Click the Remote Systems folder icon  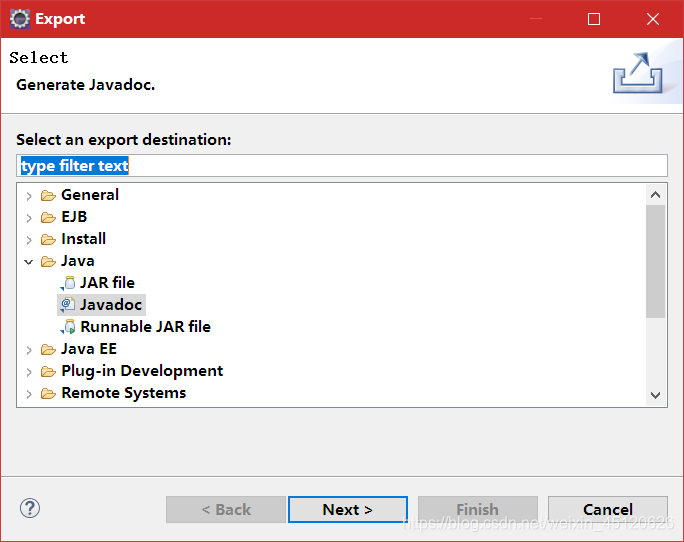click(x=48, y=394)
